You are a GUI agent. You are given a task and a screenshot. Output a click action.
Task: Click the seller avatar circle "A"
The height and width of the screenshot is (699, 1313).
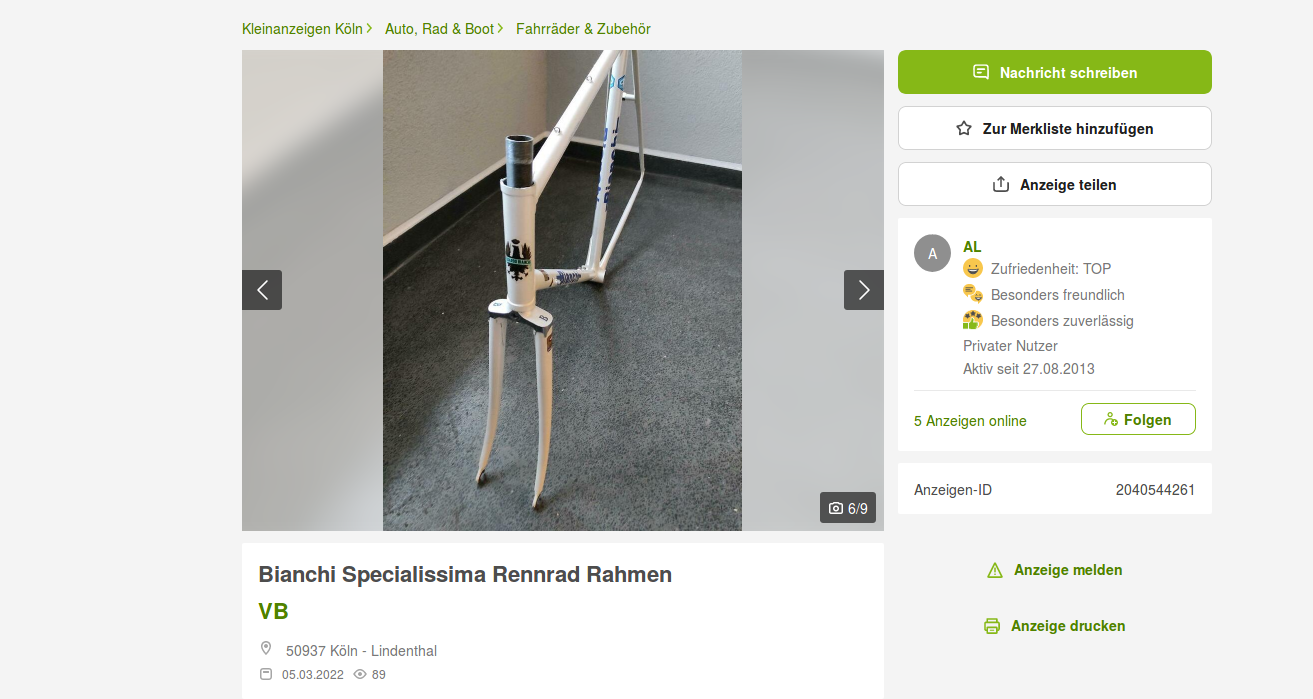coord(932,253)
